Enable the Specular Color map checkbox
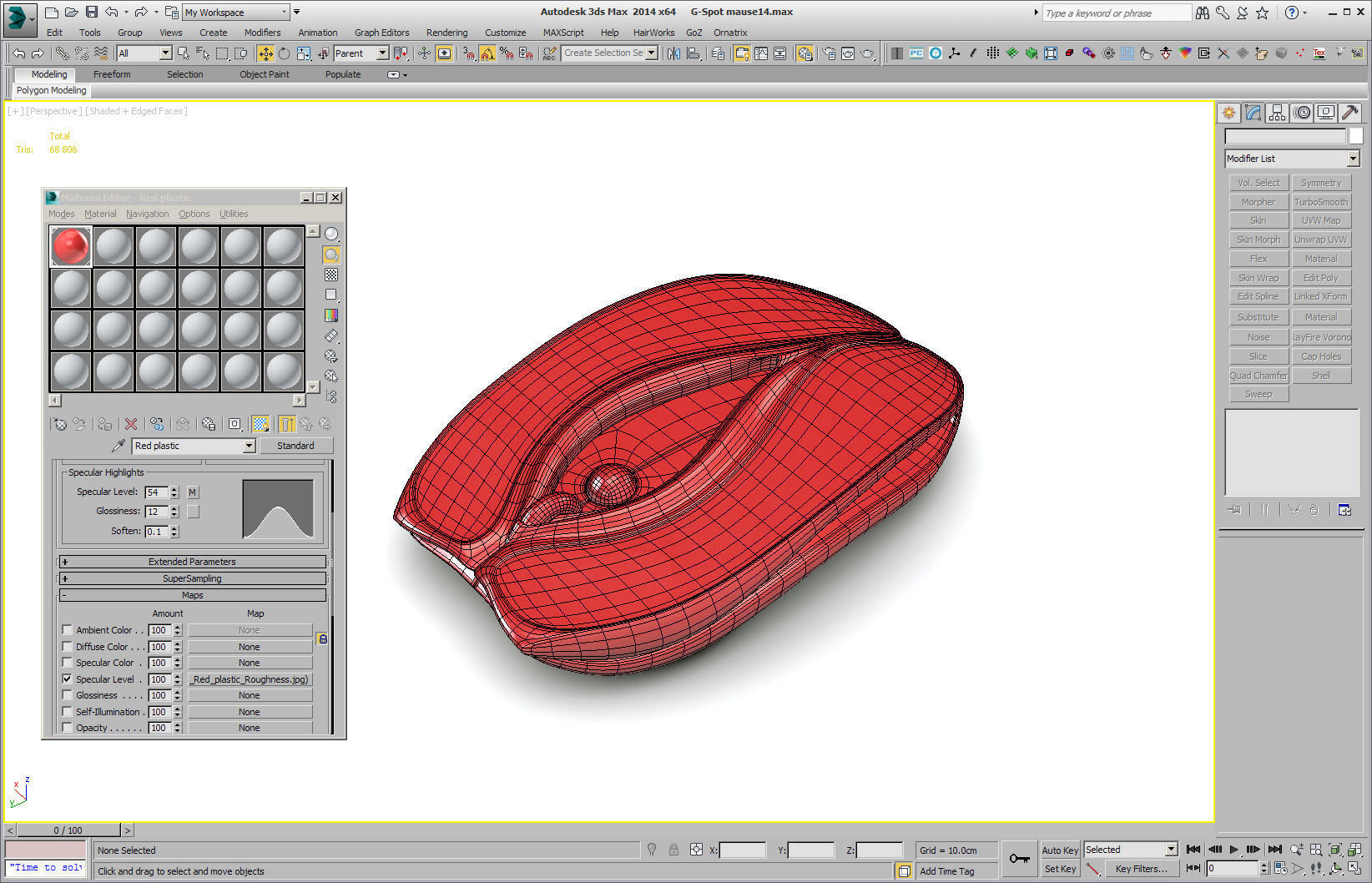This screenshot has width=1372, height=883. tap(67, 663)
